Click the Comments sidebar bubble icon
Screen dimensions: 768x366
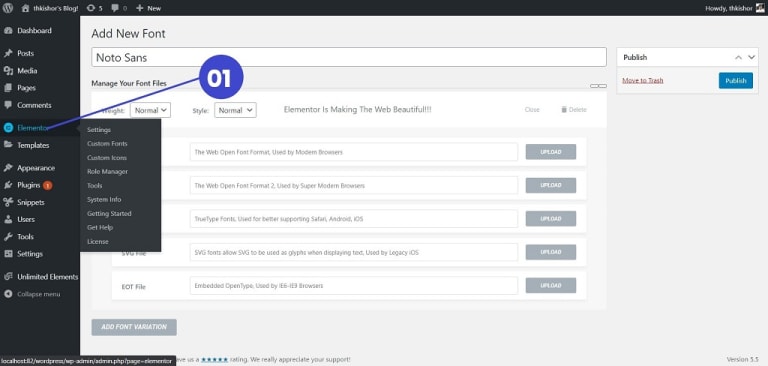[x=8, y=105]
